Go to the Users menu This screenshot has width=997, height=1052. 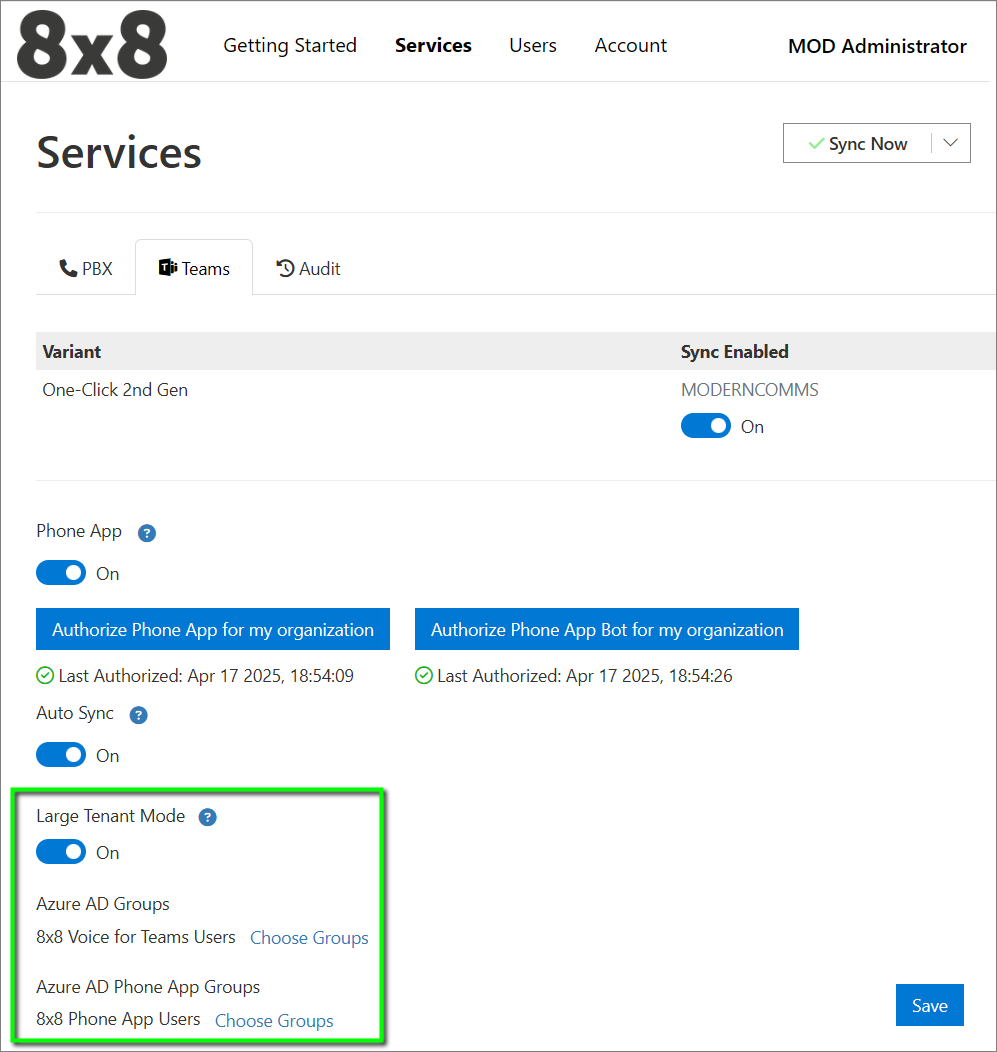pos(533,46)
